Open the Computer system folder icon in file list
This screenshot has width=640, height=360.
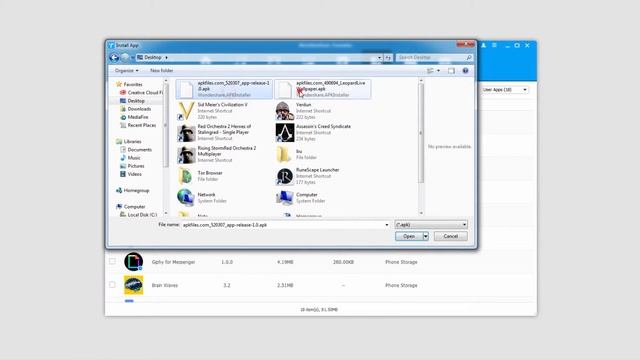click(x=284, y=198)
